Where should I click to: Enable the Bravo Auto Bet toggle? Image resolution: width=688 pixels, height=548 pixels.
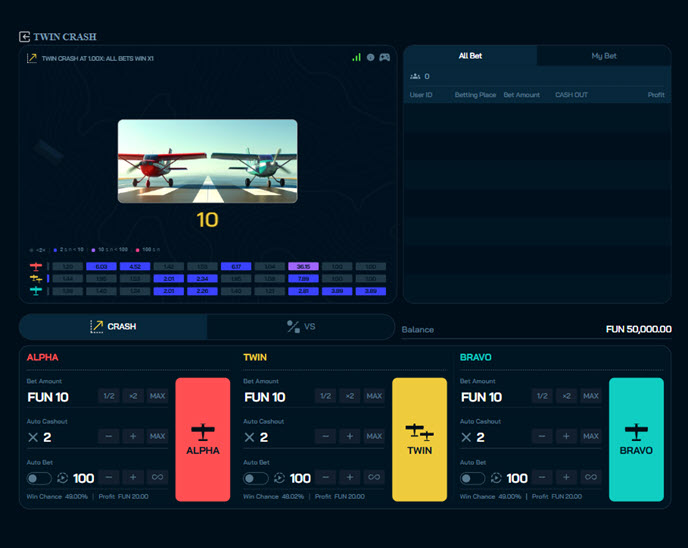[473, 478]
